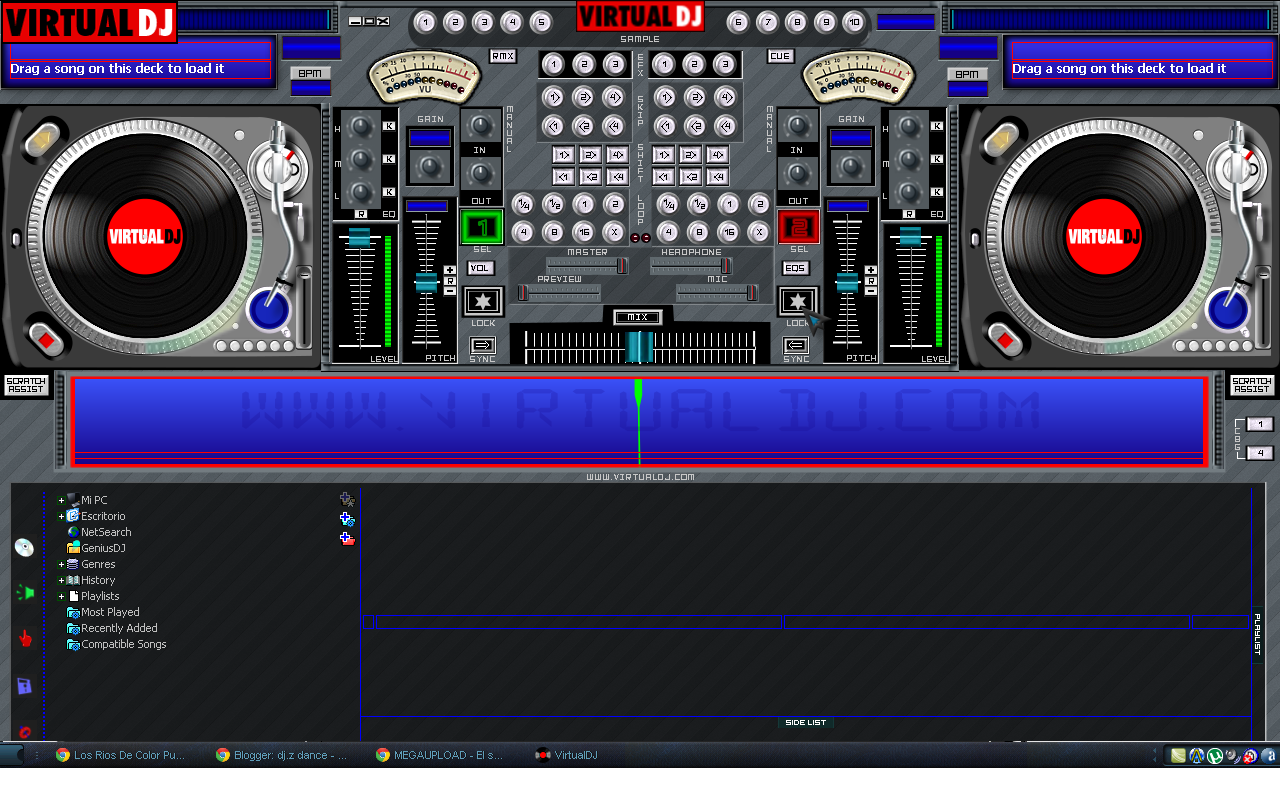Open the CD disc browser icon
The width and height of the screenshot is (1280, 800).
point(24,547)
